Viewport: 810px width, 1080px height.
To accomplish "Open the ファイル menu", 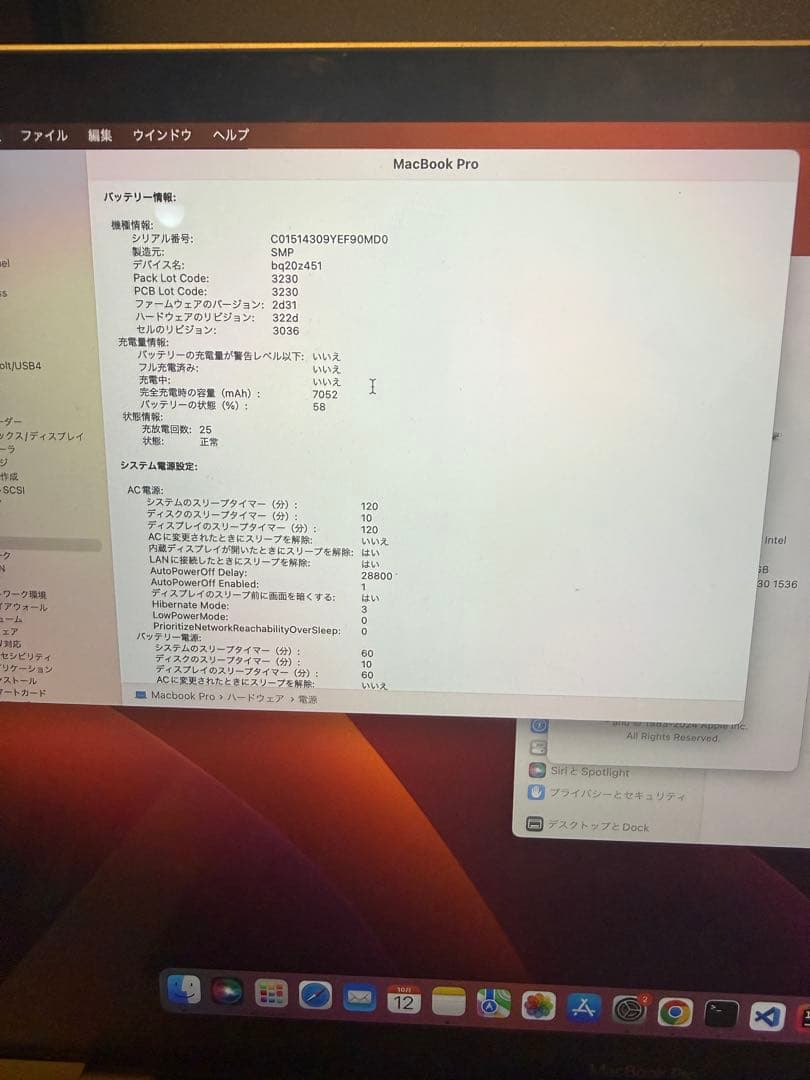I will 44,134.
